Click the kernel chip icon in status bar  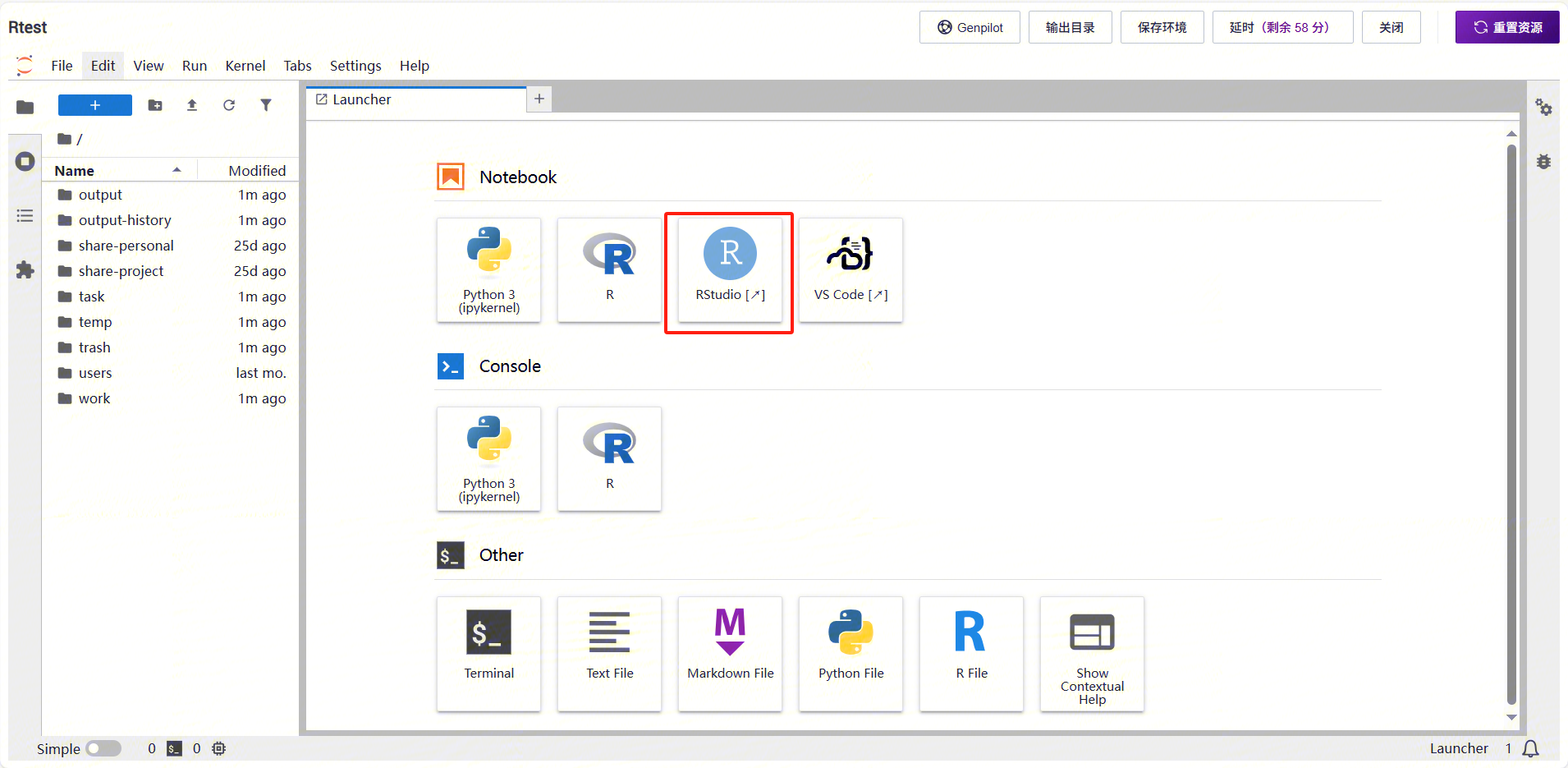tap(219, 748)
